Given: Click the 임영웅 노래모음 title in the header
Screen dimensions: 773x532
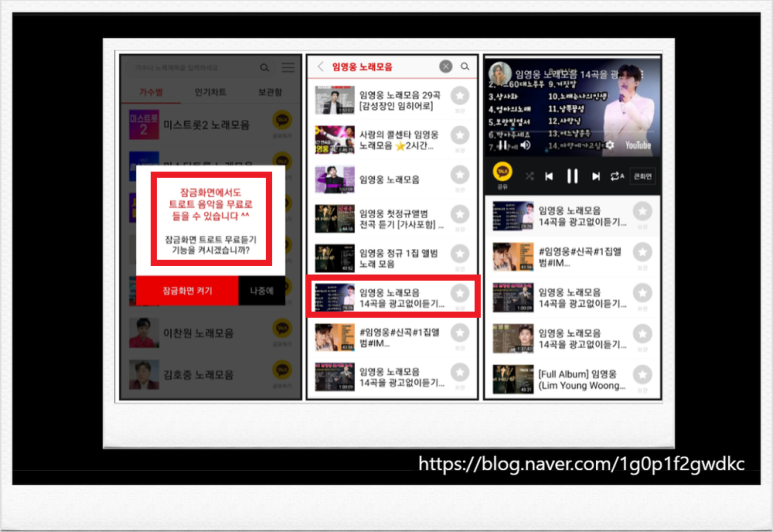Looking at the screenshot, I should coord(362,67).
